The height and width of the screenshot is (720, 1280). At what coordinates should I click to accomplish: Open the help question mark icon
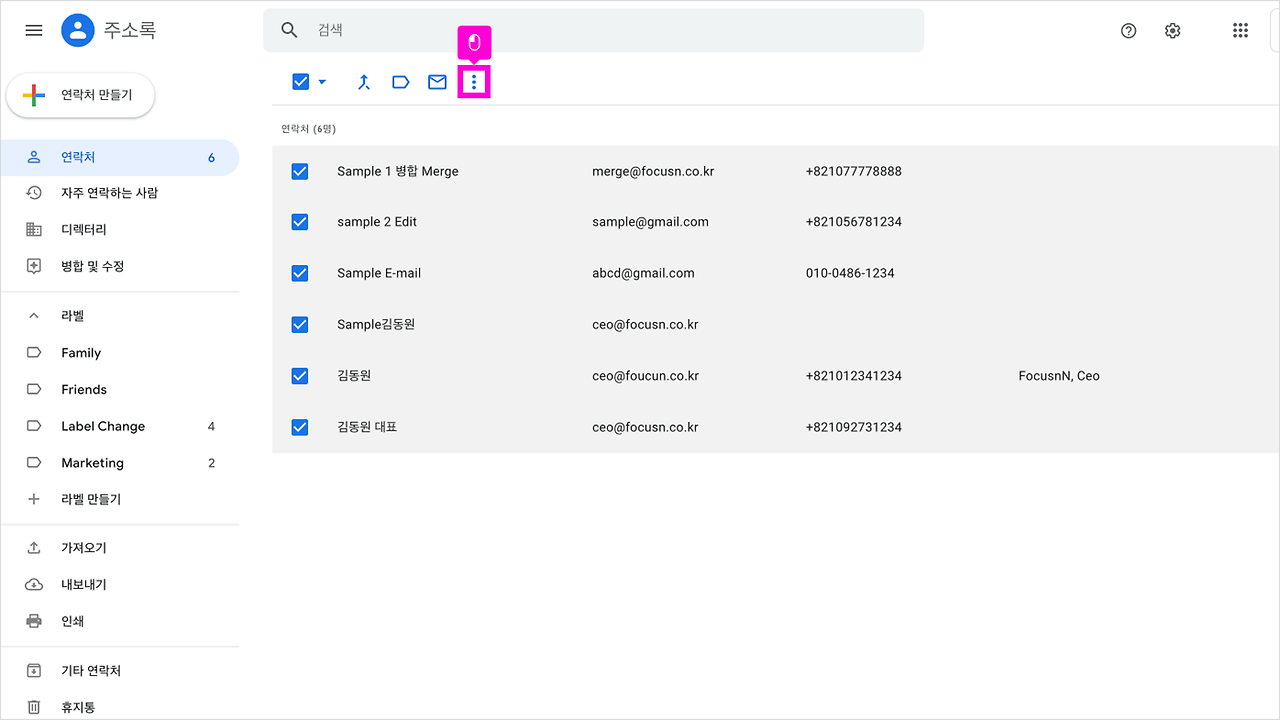1129,31
